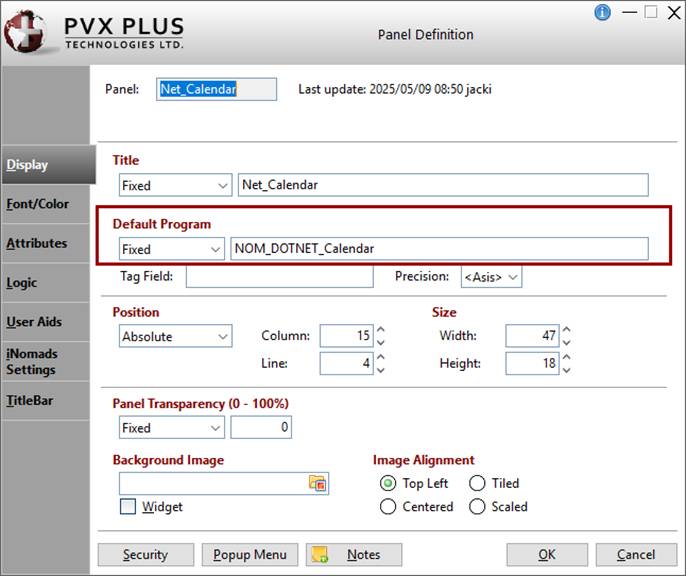Click the blue info icon in title bar
The height and width of the screenshot is (576, 686).
602,12
